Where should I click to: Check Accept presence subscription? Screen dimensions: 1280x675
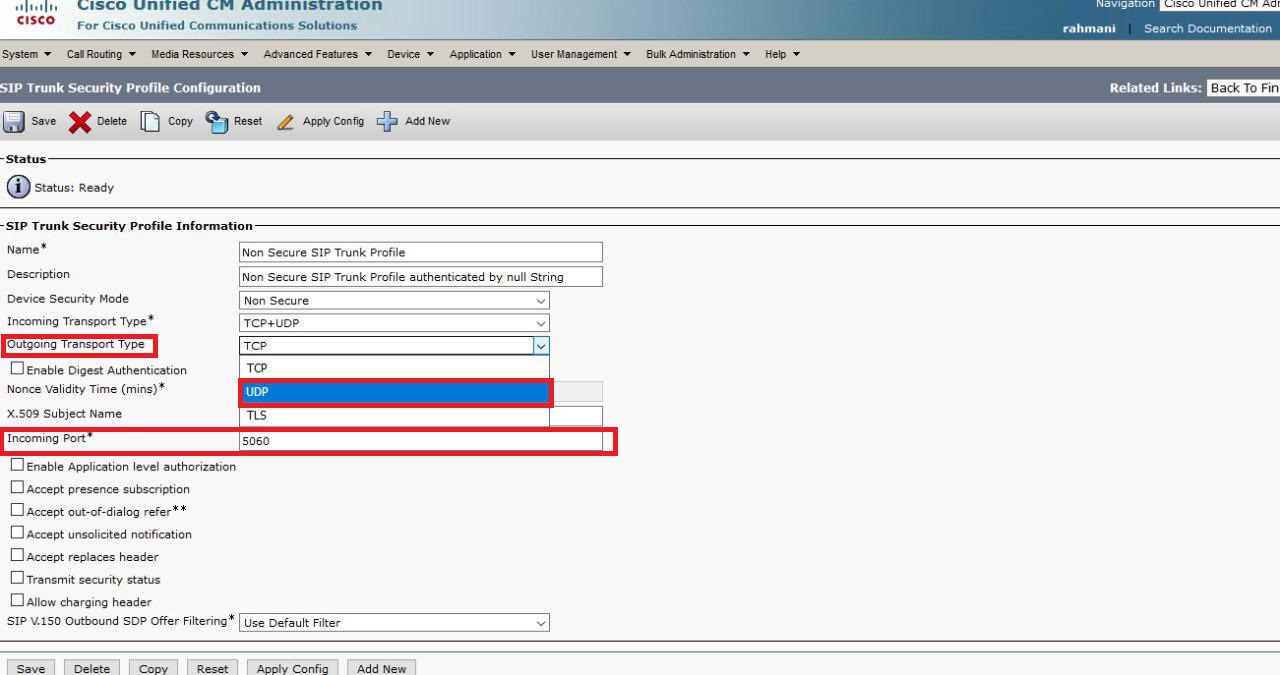[17, 488]
